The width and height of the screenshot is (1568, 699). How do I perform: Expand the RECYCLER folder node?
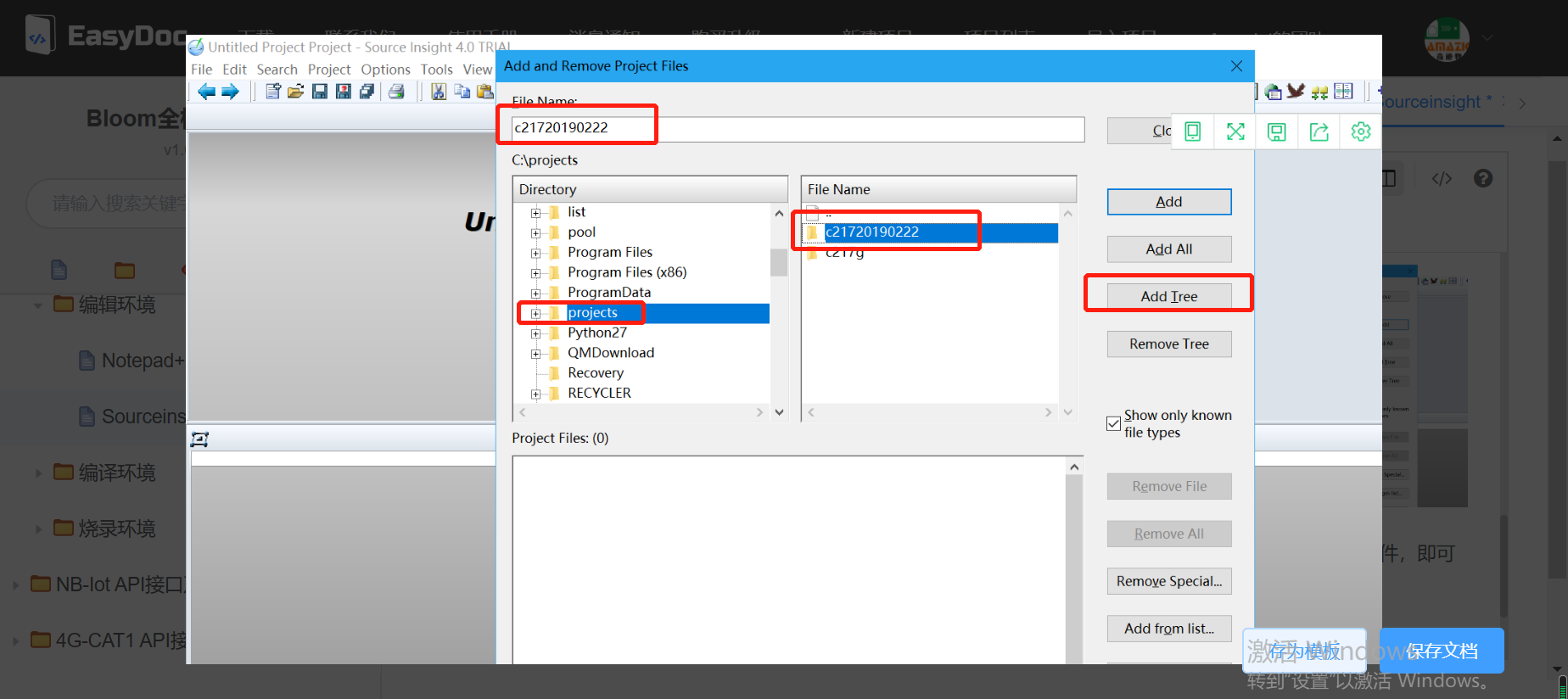pyautogui.click(x=535, y=394)
